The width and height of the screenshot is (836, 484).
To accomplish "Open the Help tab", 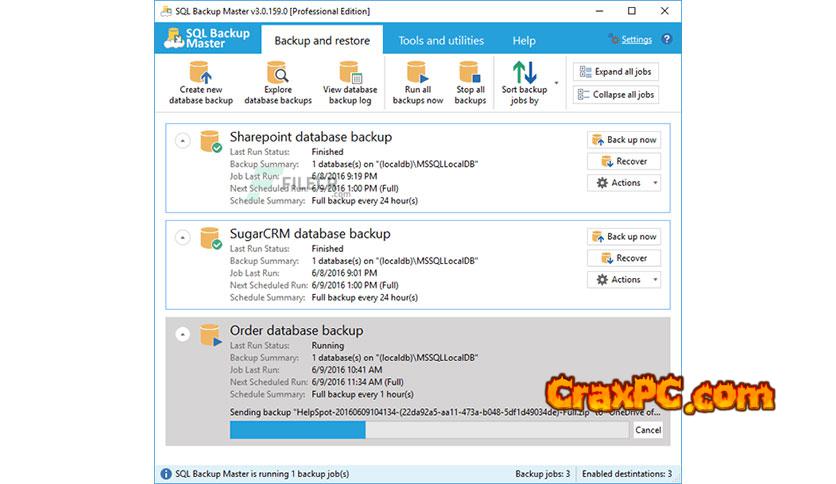I will click(524, 41).
